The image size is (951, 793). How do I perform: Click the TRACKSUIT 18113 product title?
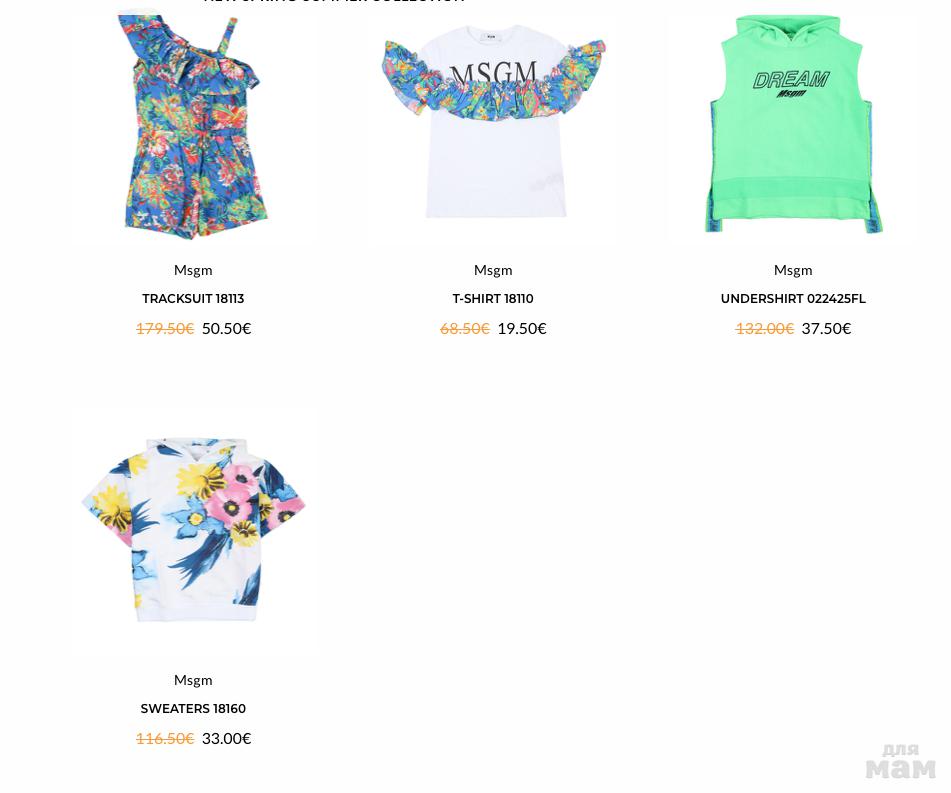coord(193,299)
